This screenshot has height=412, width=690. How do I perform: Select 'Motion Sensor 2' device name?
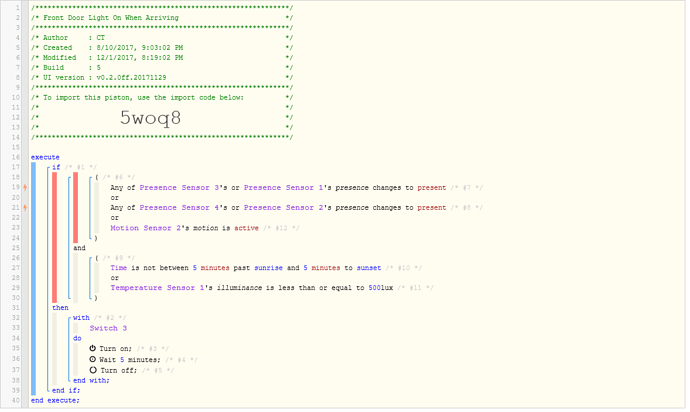point(146,228)
